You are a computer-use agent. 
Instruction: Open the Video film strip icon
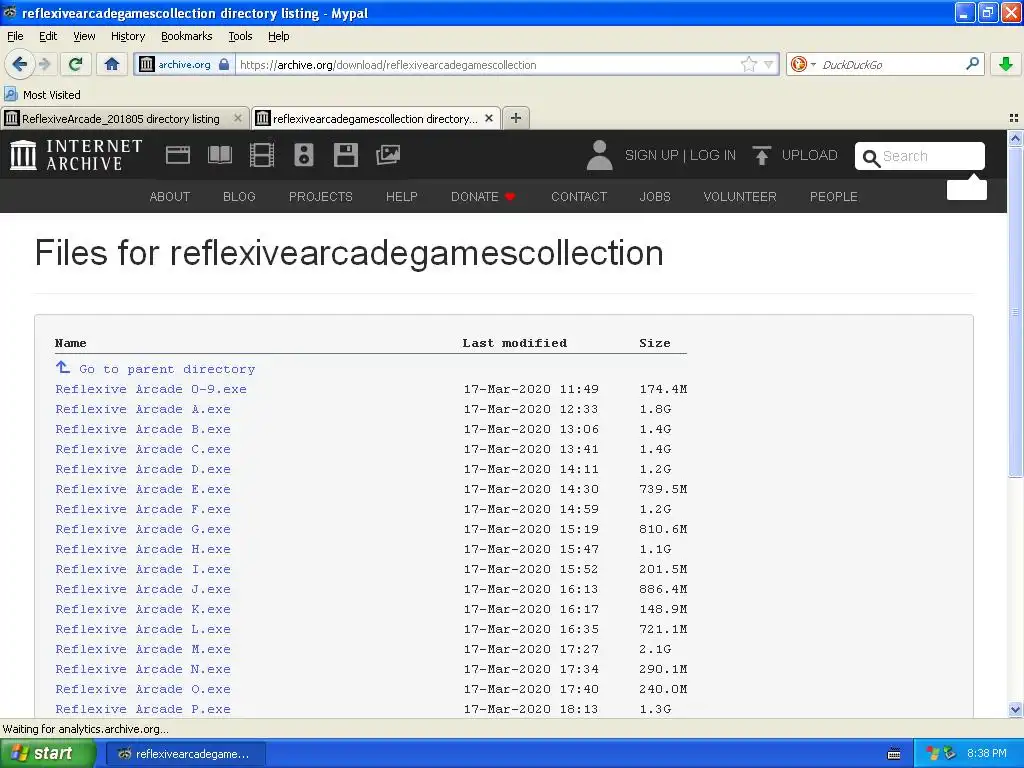point(262,155)
